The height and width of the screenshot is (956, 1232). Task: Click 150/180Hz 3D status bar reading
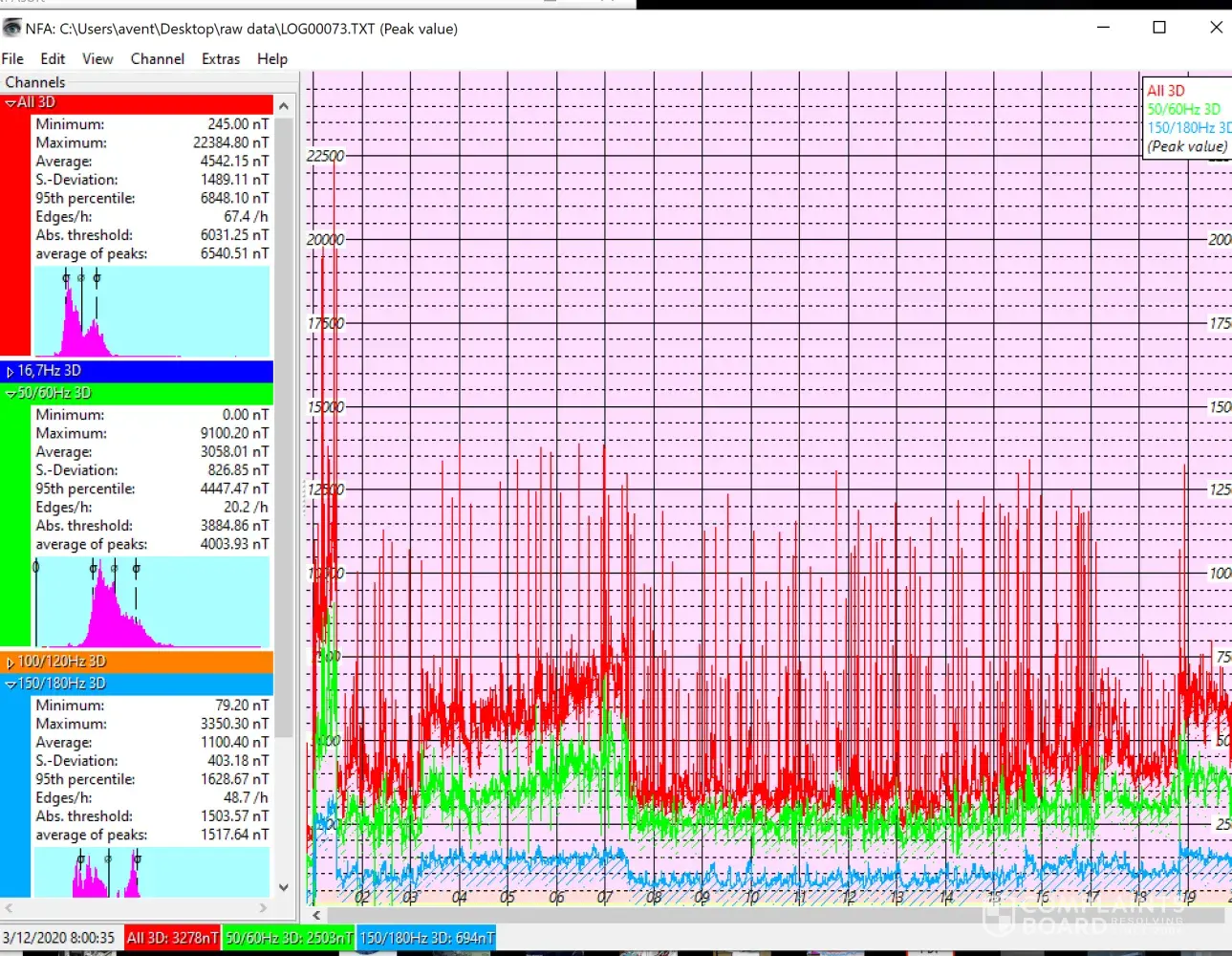(426, 938)
